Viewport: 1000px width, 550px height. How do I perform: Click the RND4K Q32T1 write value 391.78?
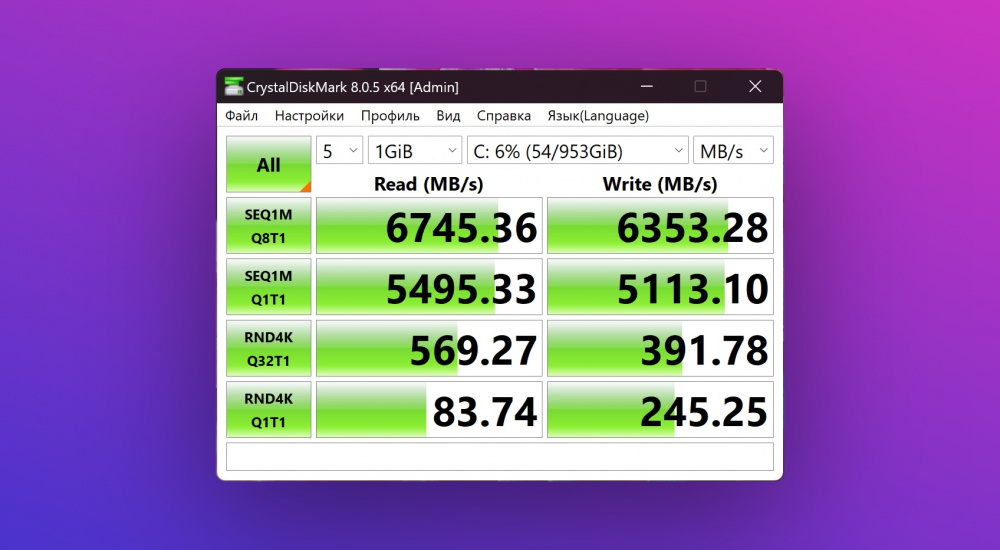click(660, 348)
